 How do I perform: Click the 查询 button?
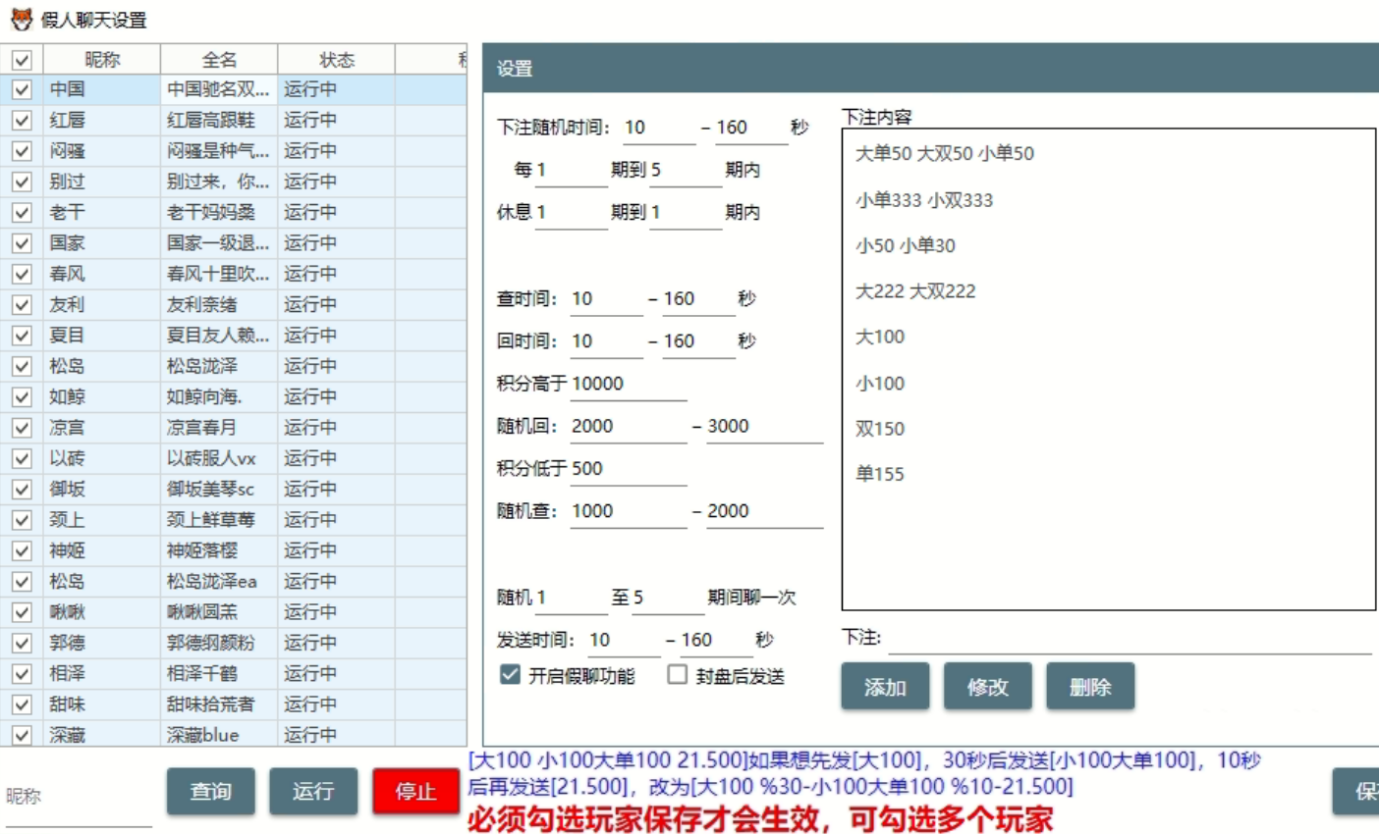point(210,791)
